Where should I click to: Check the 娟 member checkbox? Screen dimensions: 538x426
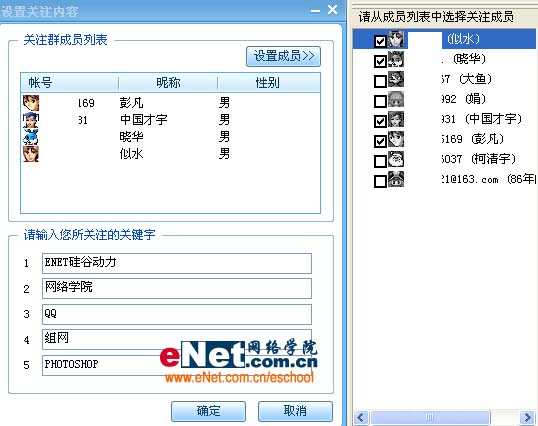(380, 101)
